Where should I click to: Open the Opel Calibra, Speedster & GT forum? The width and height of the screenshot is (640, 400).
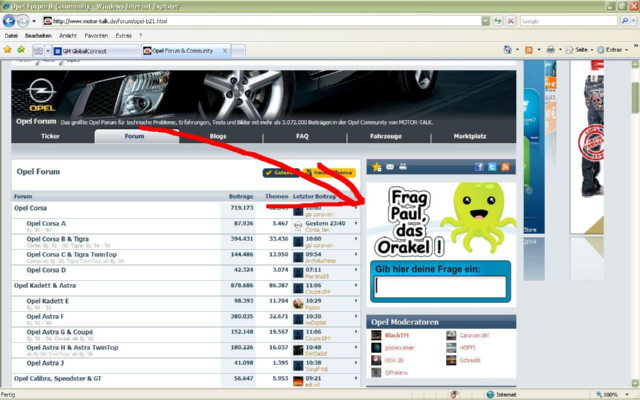58,378
